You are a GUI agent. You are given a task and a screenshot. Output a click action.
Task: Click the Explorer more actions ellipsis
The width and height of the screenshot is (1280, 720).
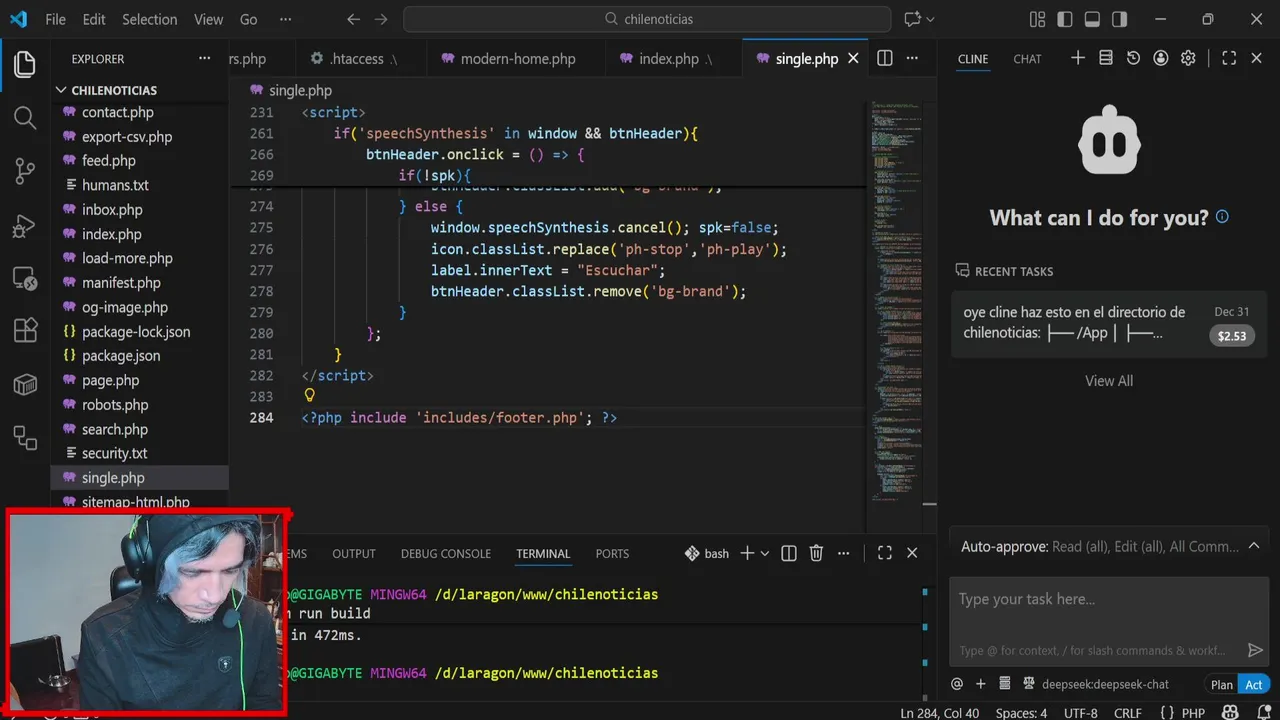pos(205,59)
